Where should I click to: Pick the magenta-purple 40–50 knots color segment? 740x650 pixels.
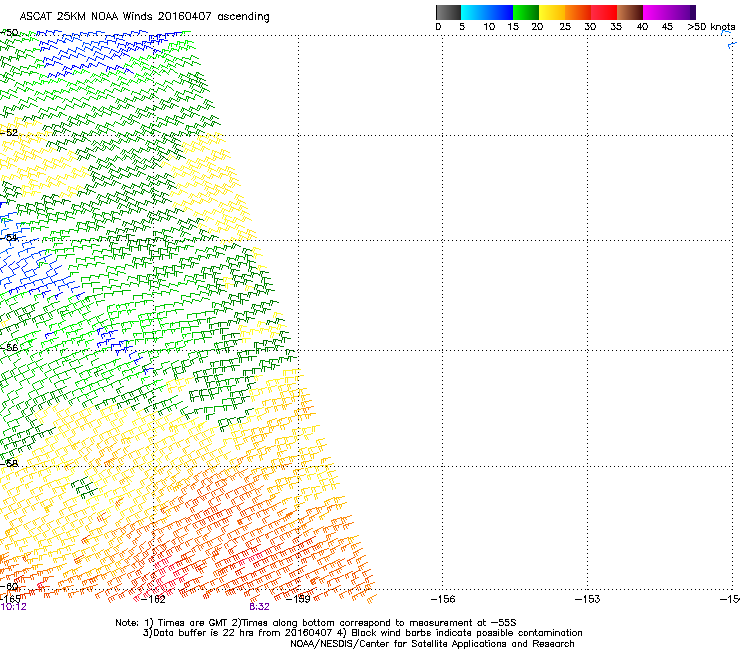(669, 12)
